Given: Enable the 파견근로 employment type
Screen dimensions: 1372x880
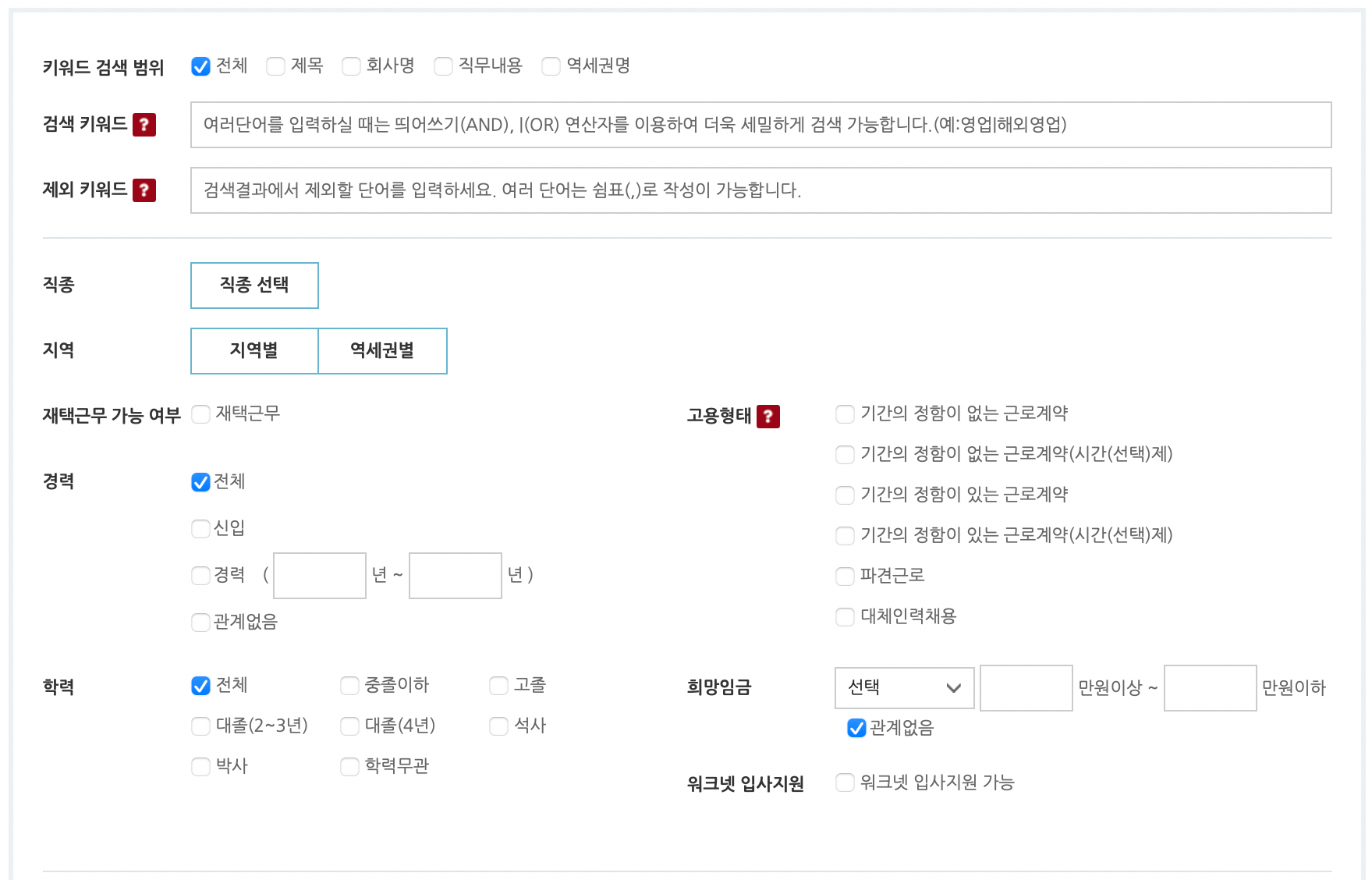Looking at the screenshot, I should coord(845,576).
